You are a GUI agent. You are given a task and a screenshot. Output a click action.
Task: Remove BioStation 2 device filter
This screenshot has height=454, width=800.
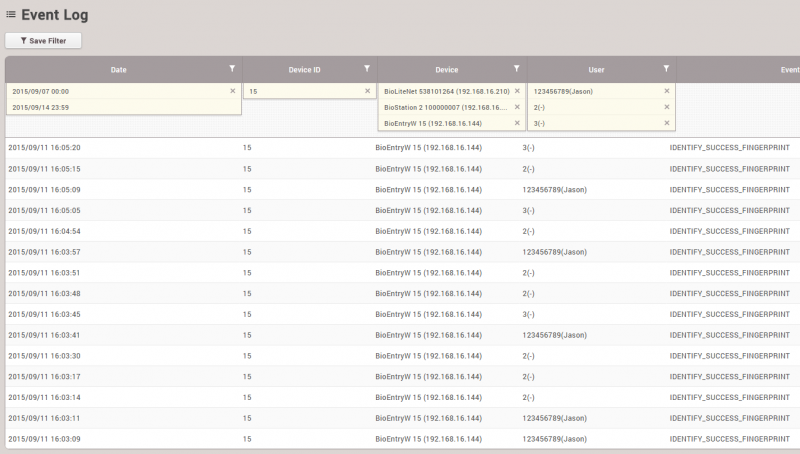[x=517, y=107]
